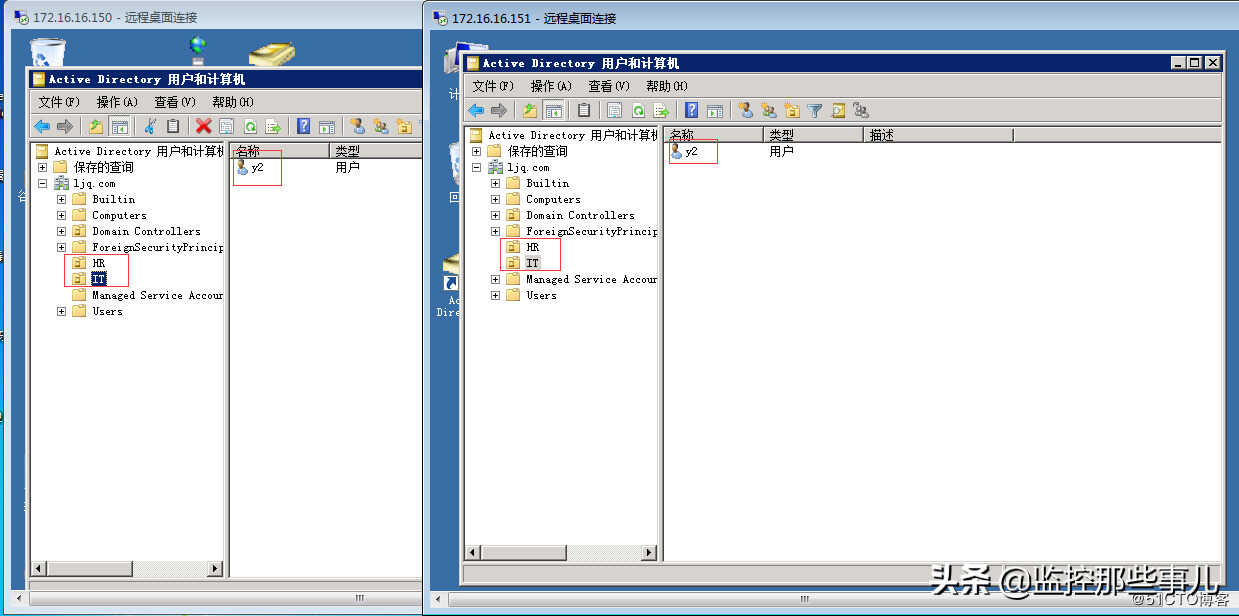The image size is (1239, 616).
Task: Click green Refresh icon in left window toolbar
Action: tap(250, 126)
